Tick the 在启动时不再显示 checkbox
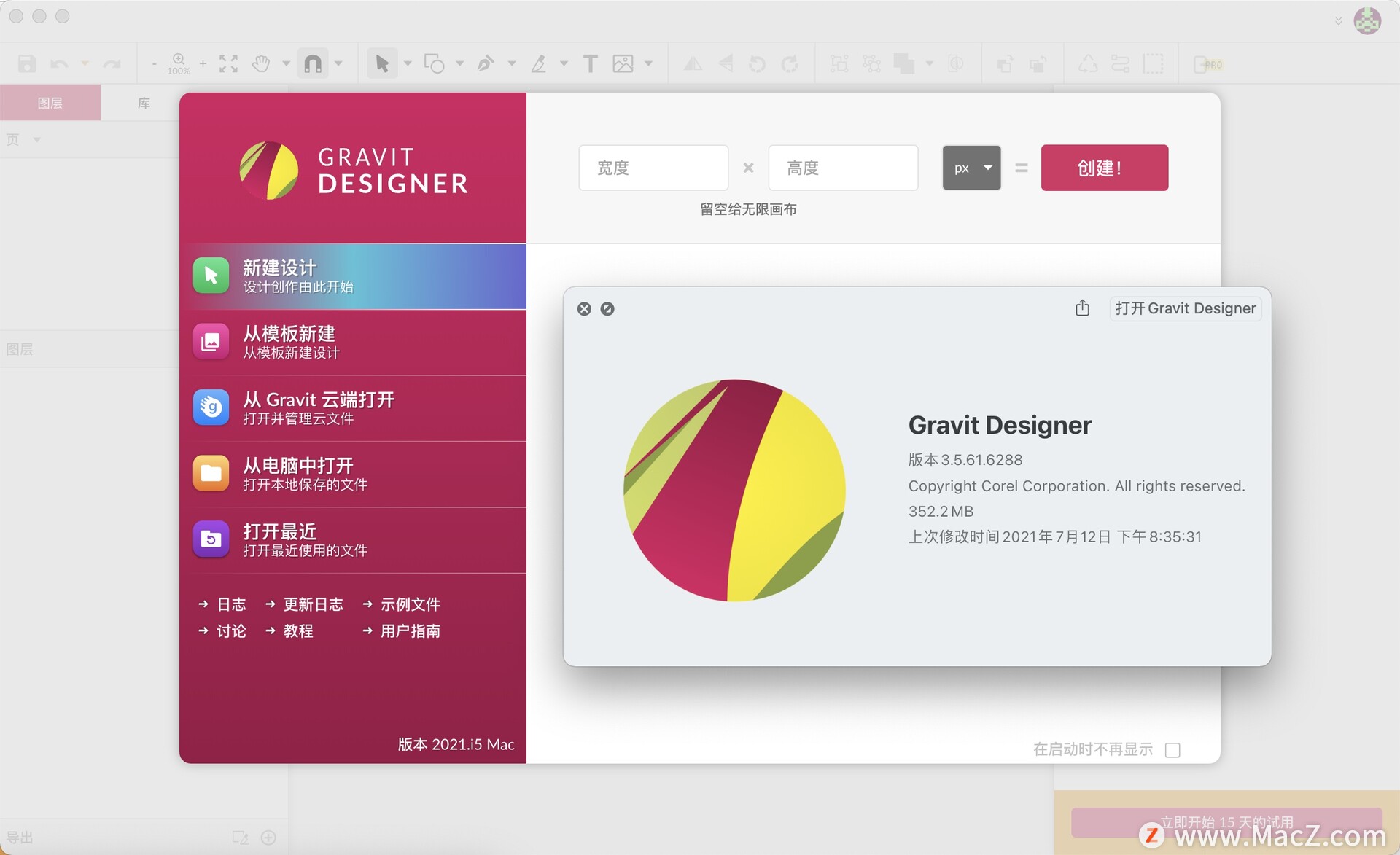Viewport: 1400px width, 855px height. click(x=1172, y=749)
